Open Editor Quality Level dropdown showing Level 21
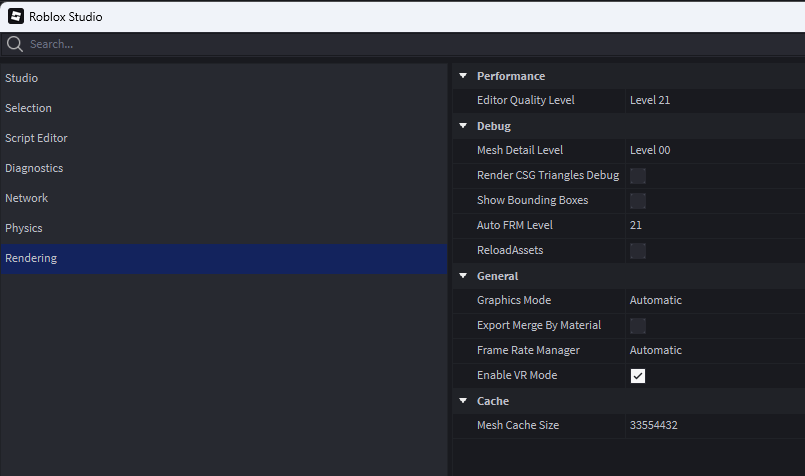 pos(715,100)
